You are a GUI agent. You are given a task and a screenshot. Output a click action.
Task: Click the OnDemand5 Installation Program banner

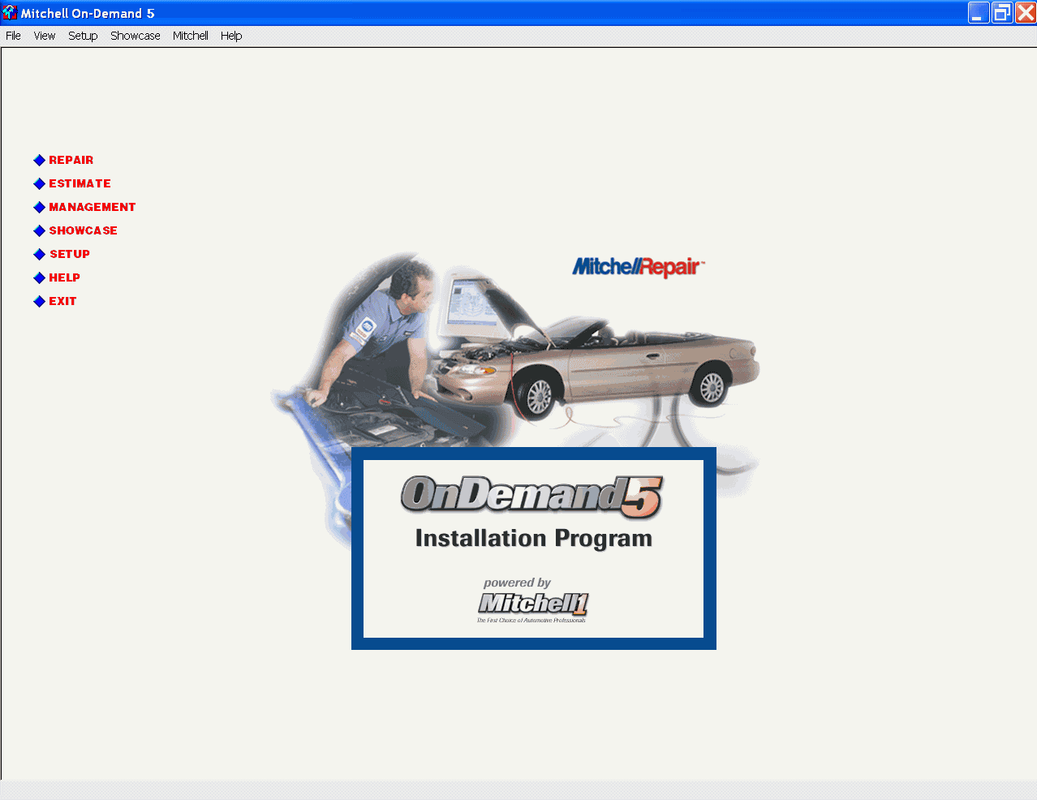(533, 548)
